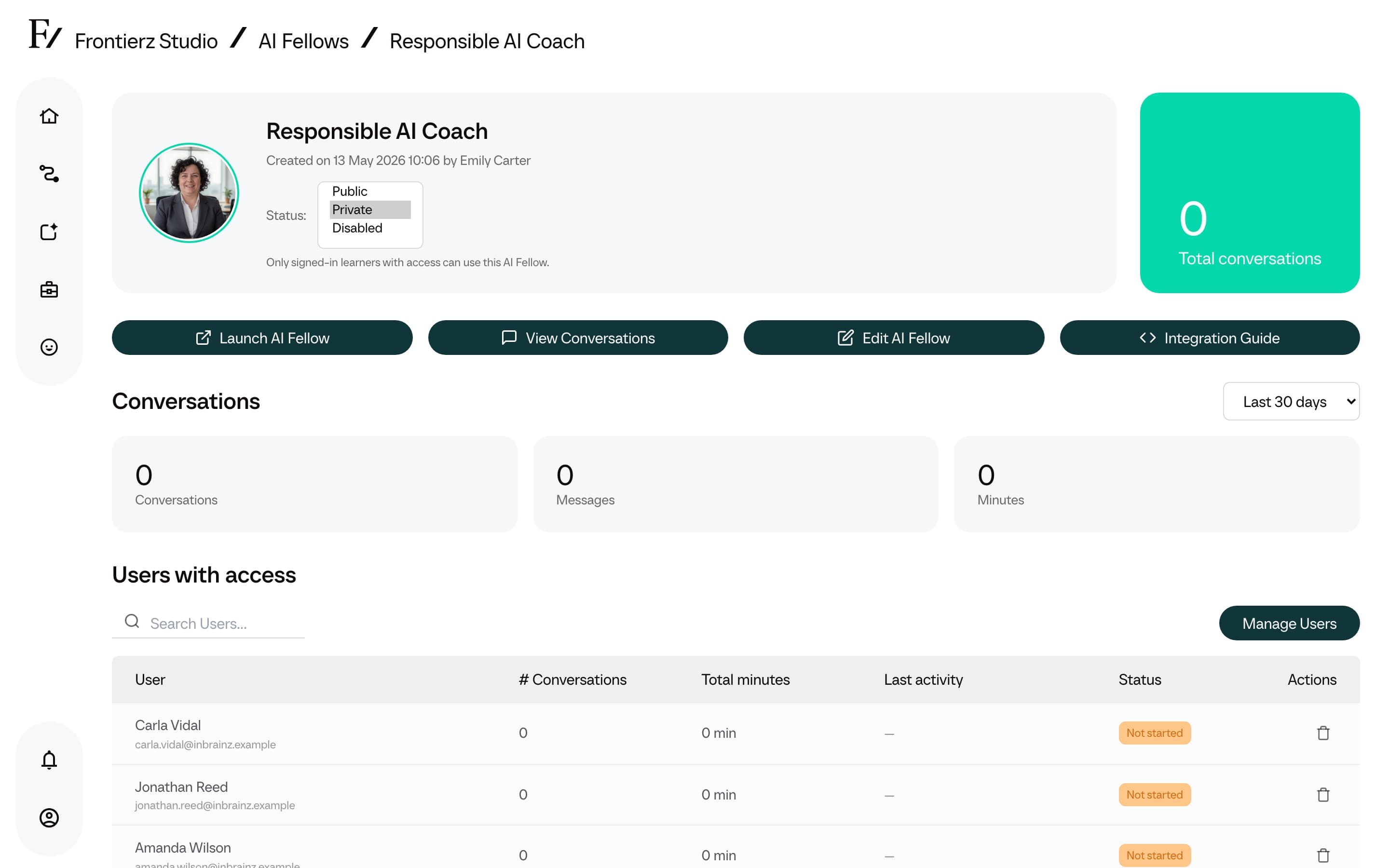
Task: Click jonathan.reed@inbrainz.example email
Action: coord(215,805)
